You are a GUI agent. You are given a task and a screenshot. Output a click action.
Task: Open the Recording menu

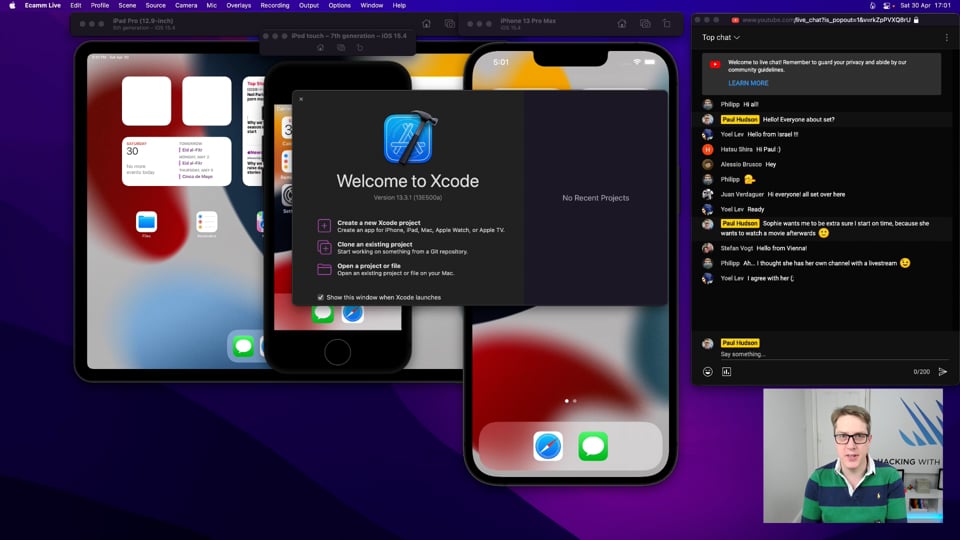(x=274, y=6)
